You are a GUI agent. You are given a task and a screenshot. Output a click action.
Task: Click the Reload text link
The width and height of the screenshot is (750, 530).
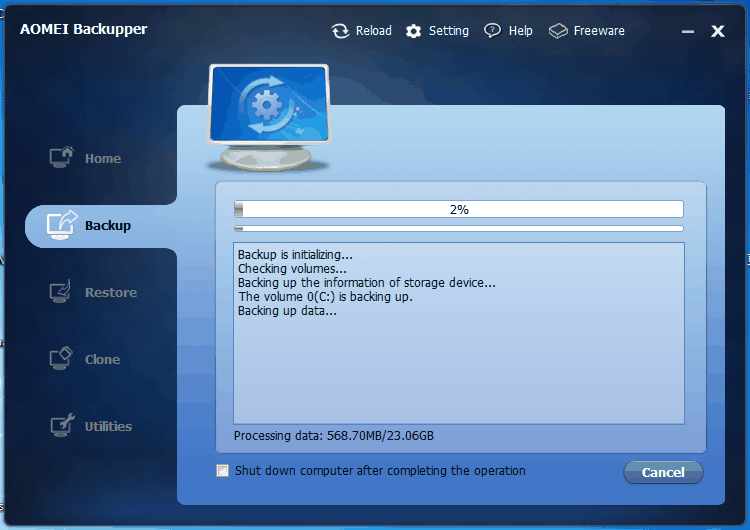pos(374,31)
